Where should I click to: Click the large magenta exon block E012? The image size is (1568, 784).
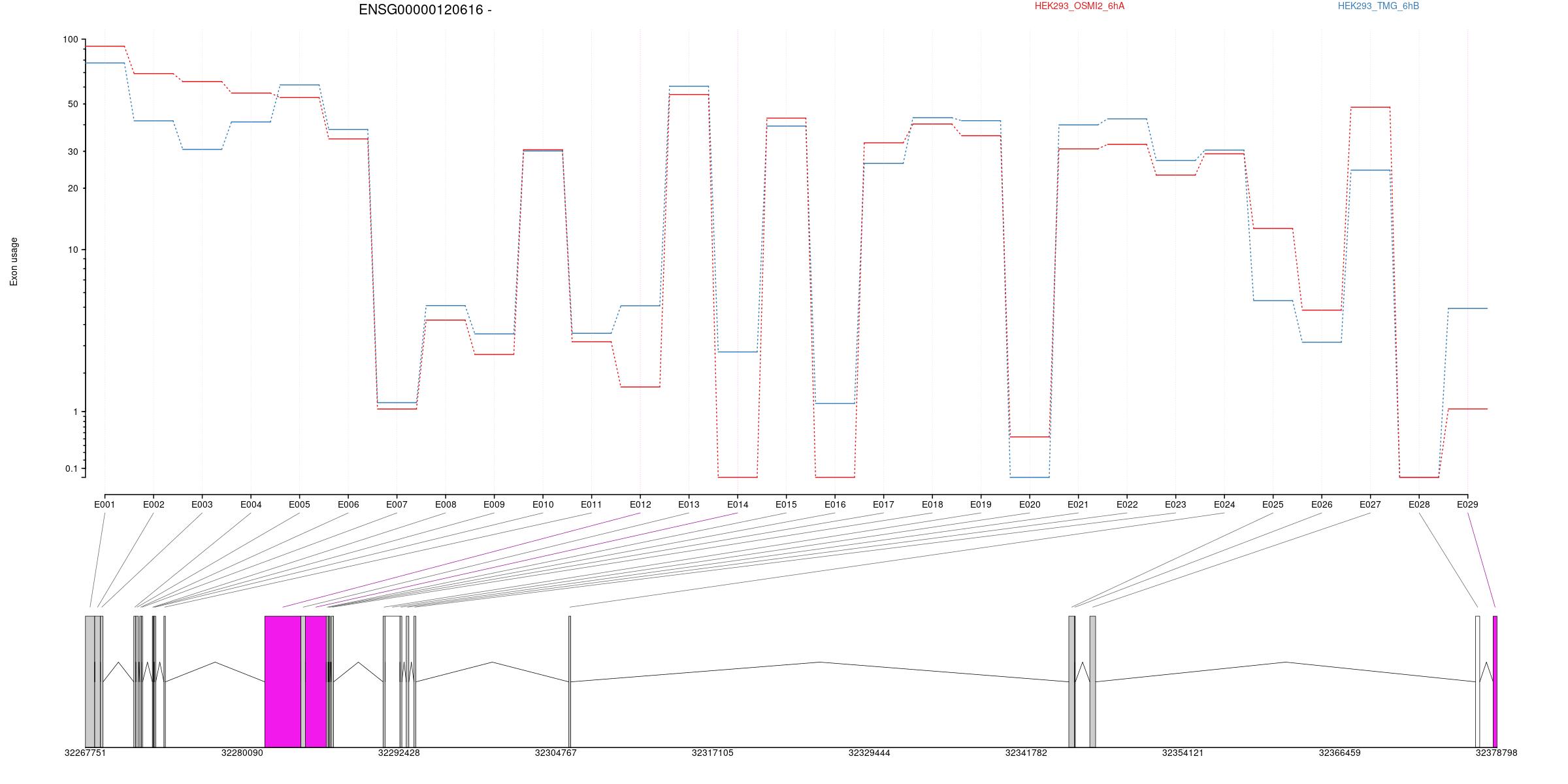click(x=283, y=681)
